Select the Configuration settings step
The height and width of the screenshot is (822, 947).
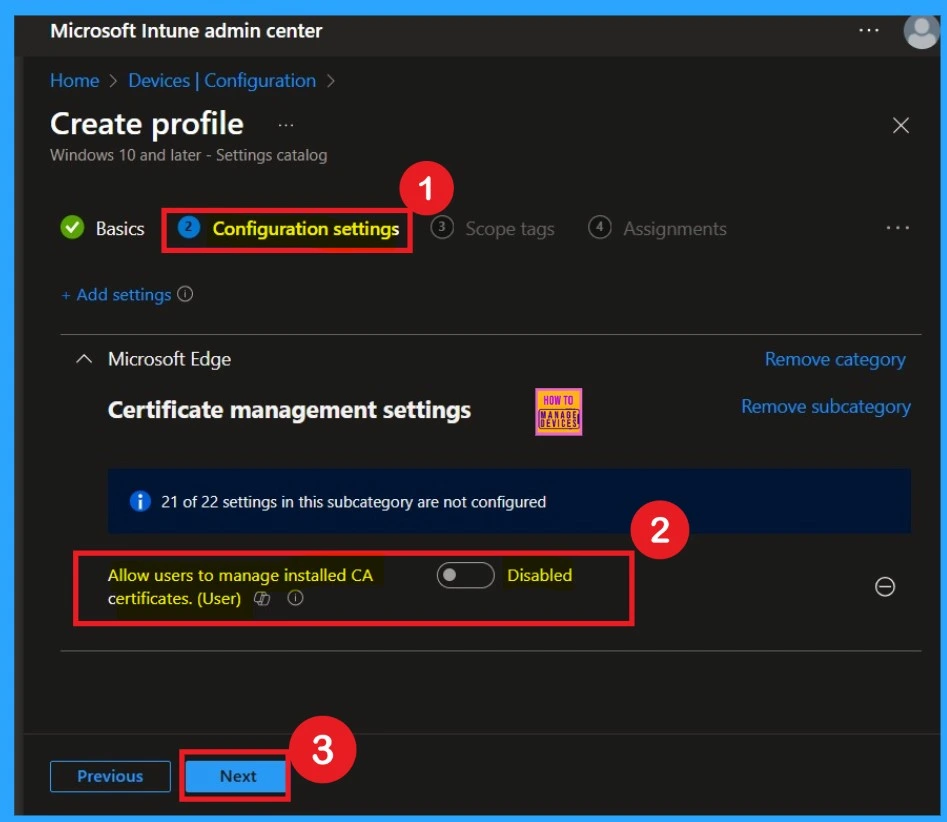pyautogui.click(x=288, y=229)
